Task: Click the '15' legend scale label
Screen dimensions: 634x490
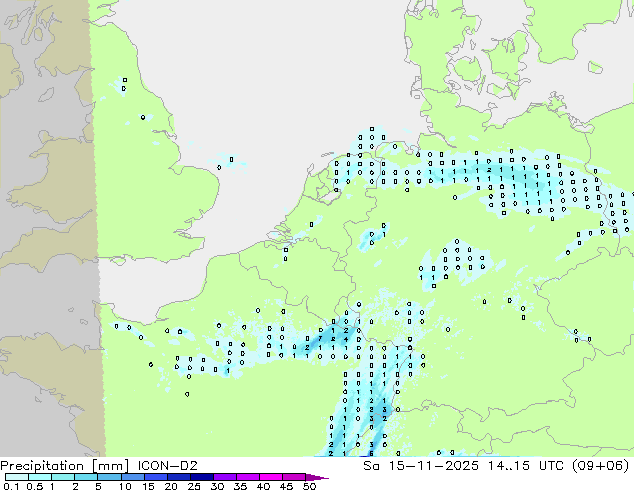Action: pyautogui.click(x=148, y=486)
